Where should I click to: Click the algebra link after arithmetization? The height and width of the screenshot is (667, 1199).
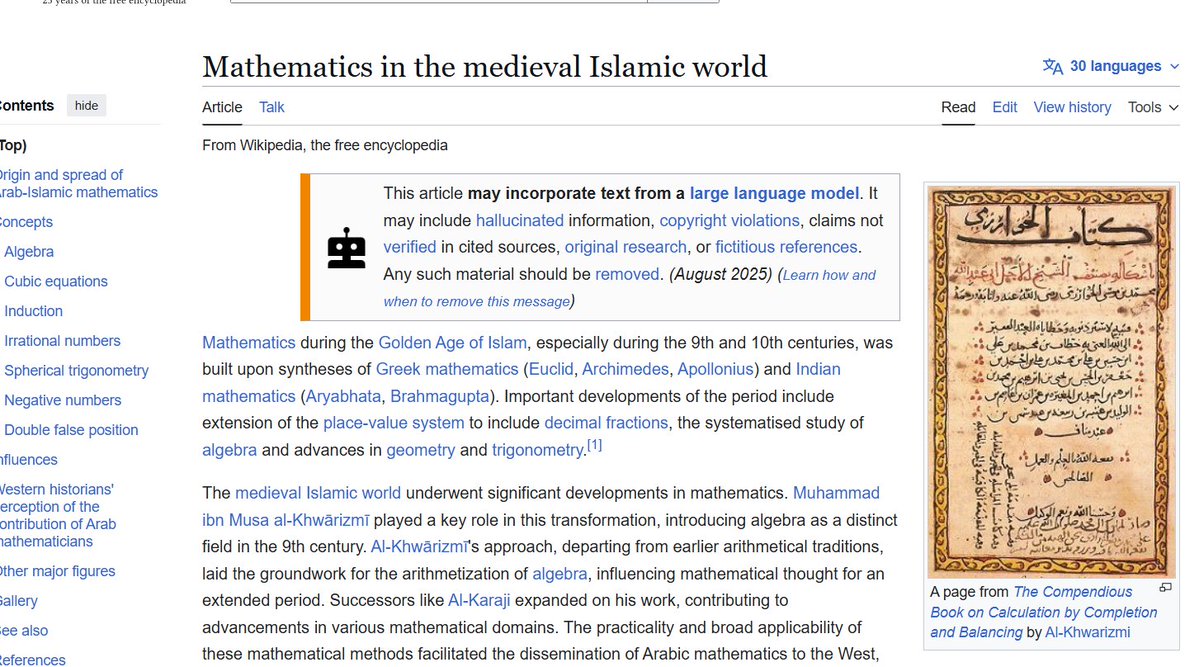pyautogui.click(x=560, y=574)
